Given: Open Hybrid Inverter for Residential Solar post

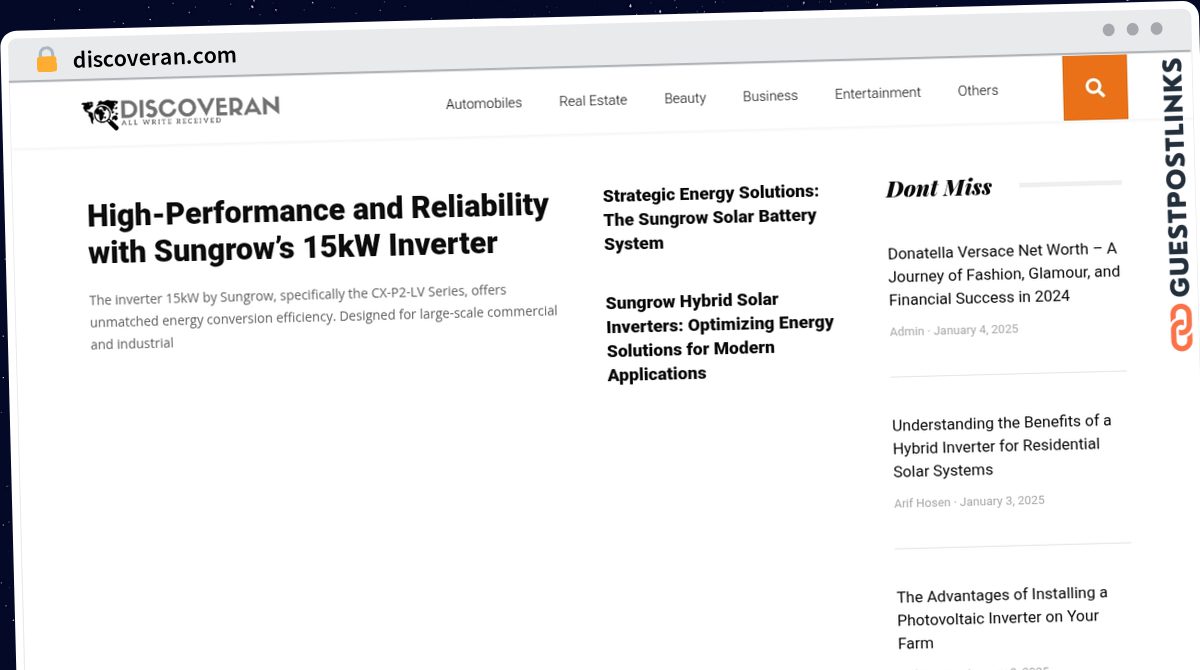Looking at the screenshot, I should pyautogui.click(x=1002, y=445).
